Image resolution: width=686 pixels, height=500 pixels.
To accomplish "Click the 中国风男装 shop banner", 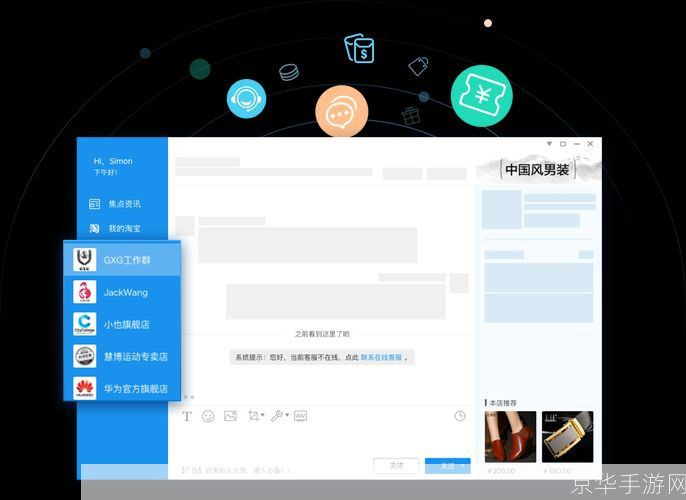I will 538,169.
